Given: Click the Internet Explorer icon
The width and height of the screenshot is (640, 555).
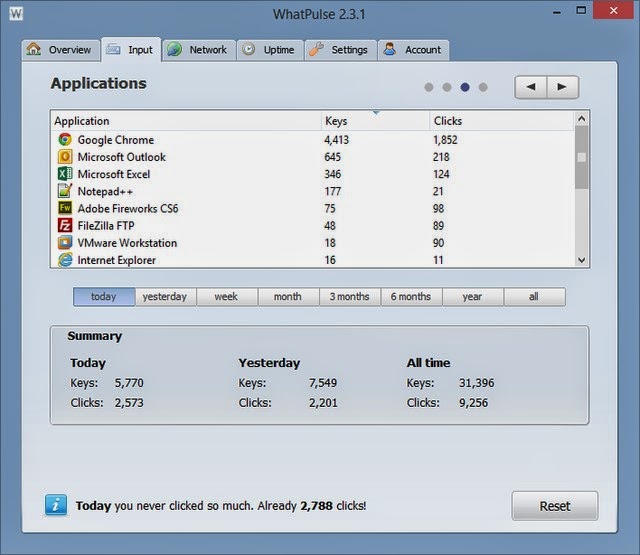Looking at the screenshot, I should (65, 260).
